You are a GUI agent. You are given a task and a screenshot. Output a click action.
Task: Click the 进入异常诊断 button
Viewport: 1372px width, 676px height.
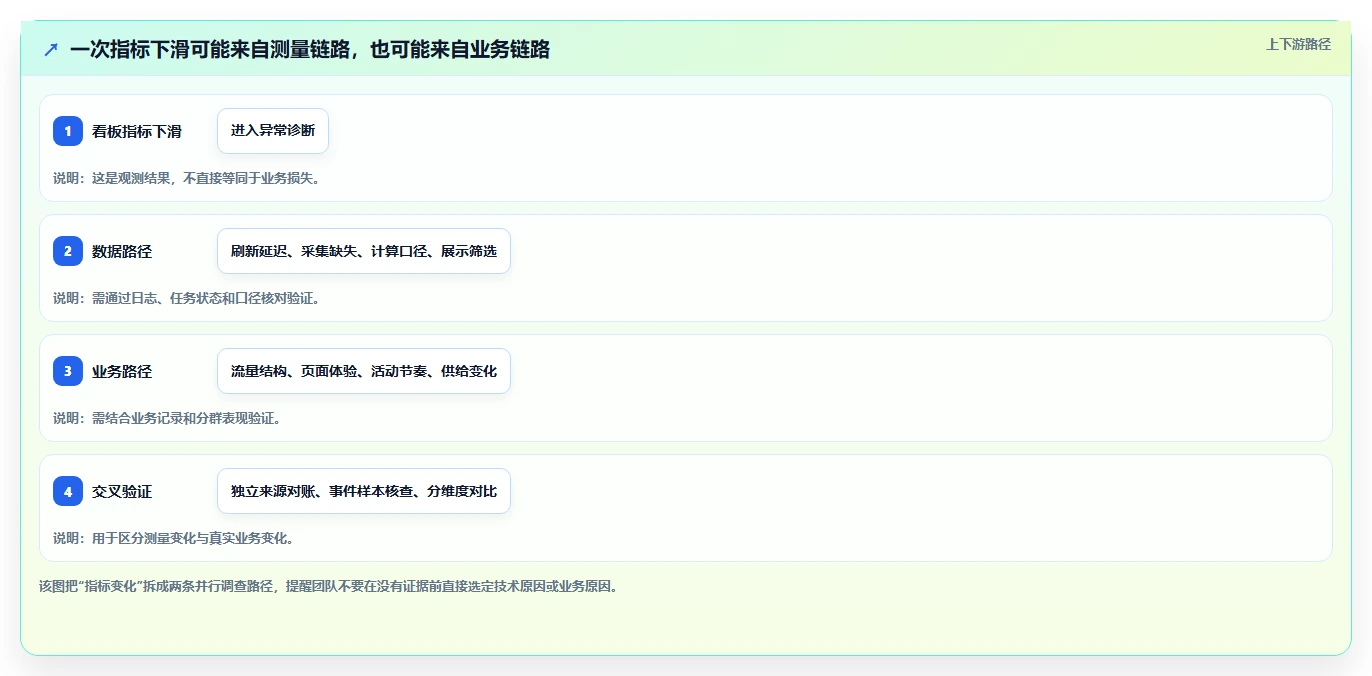tap(273, 131)
